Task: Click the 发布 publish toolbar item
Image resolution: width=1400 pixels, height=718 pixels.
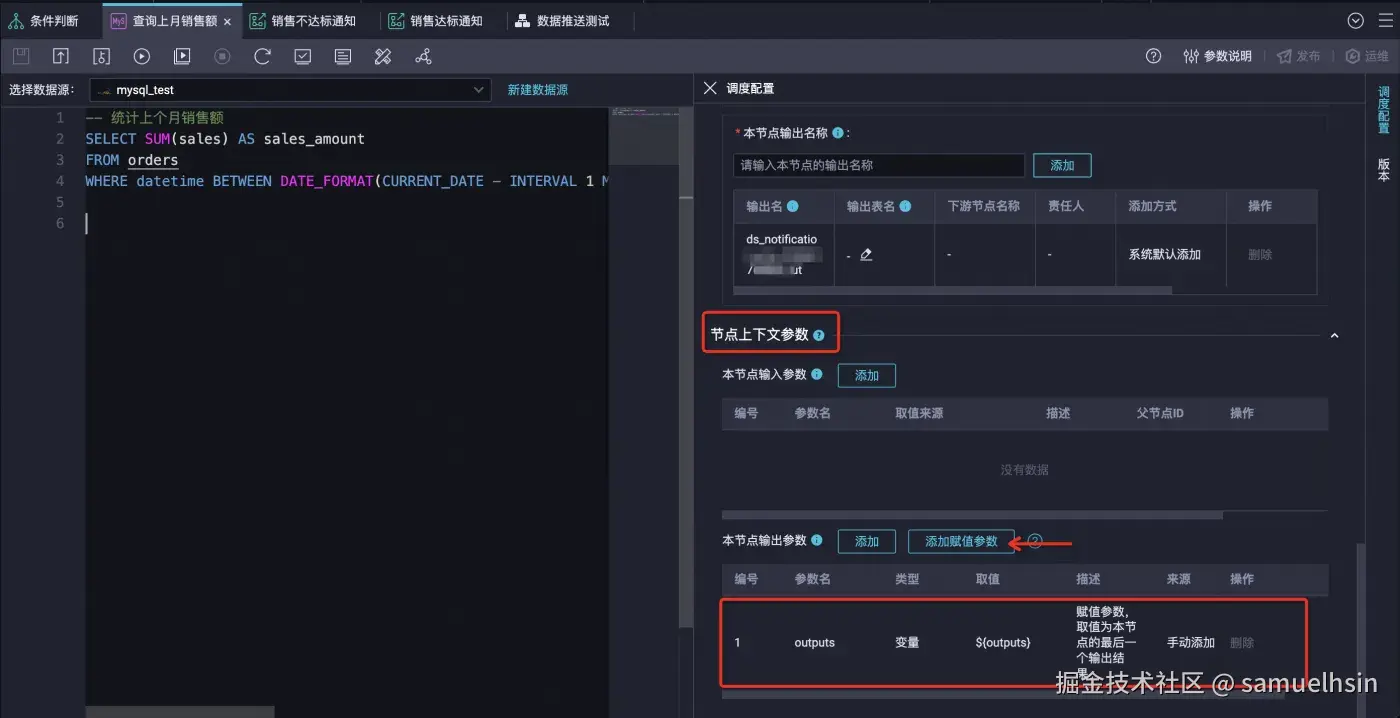Action: click(1299, 56)
